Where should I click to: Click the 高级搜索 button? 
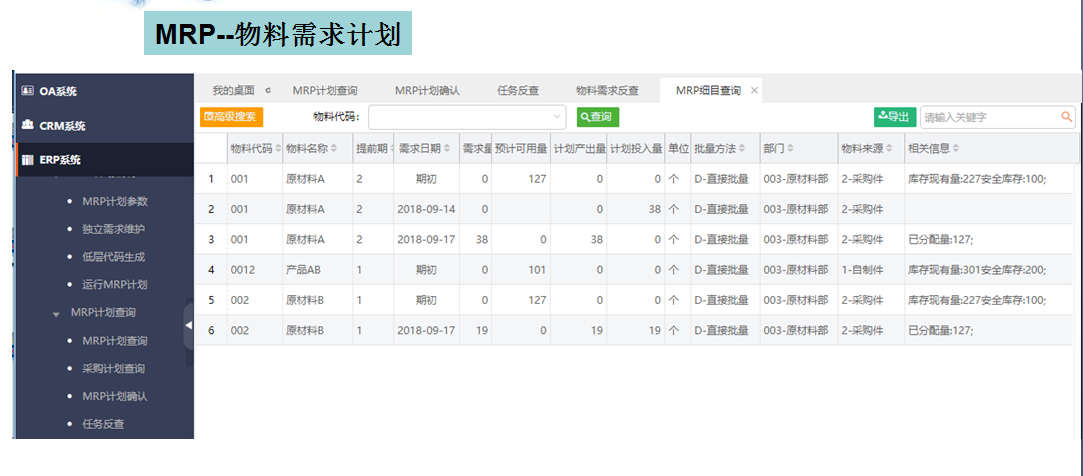pyautogui.click(x=231, y=117)
